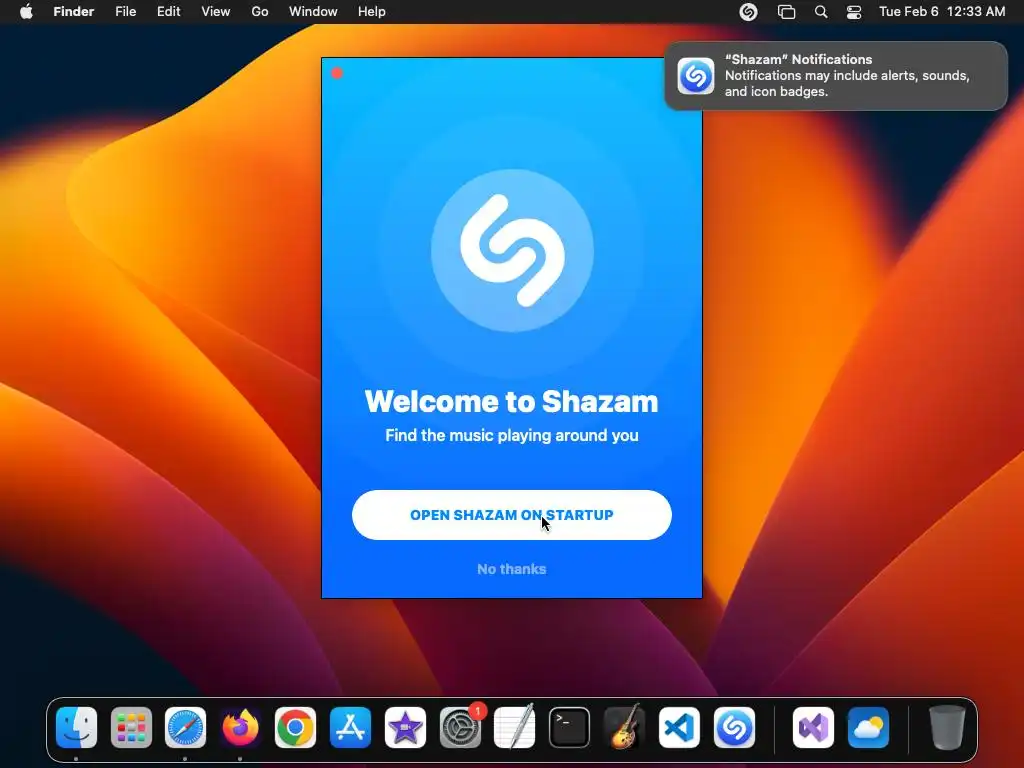Open the Apple menu
Image resolution: width=1024 pixels, height=768 pixels.
(x=26, y=12)
